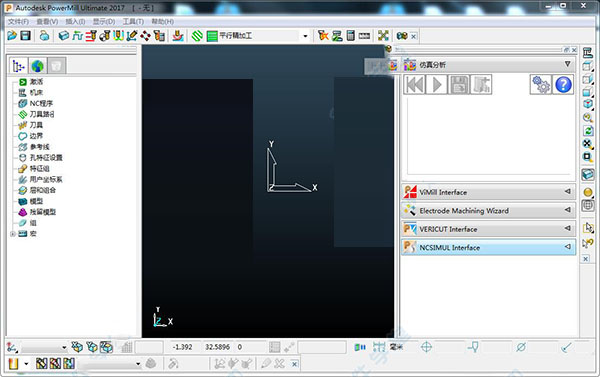600x377 pixels.
Task: Click the green striped toolpath icon
Action: click(197, 36)
